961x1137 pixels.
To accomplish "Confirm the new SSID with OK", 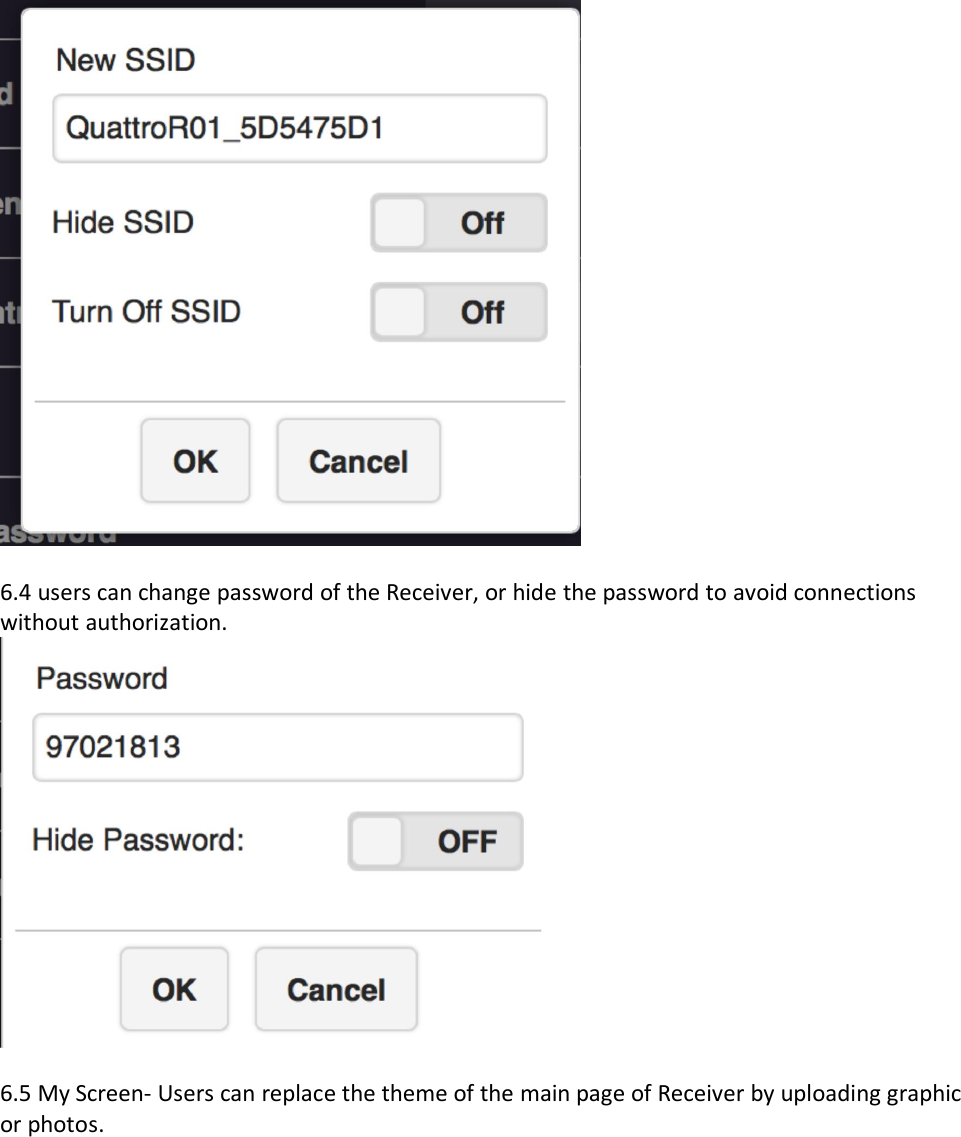I will coord(195,461).
